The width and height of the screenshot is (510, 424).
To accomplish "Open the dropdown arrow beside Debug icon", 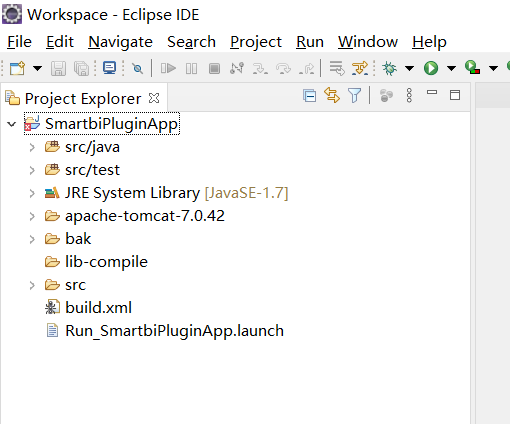I will (x=409, y=68).
